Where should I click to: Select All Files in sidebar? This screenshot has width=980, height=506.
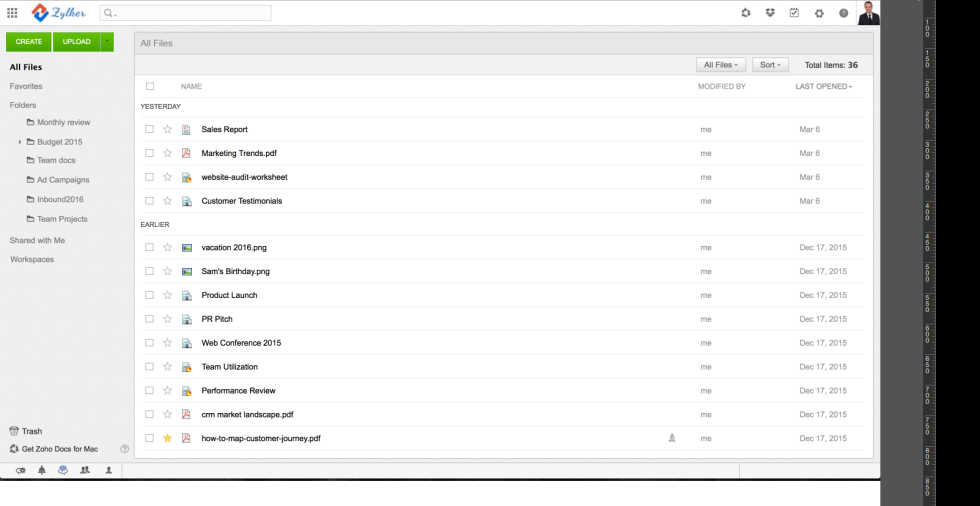click(x=26, y=67)
